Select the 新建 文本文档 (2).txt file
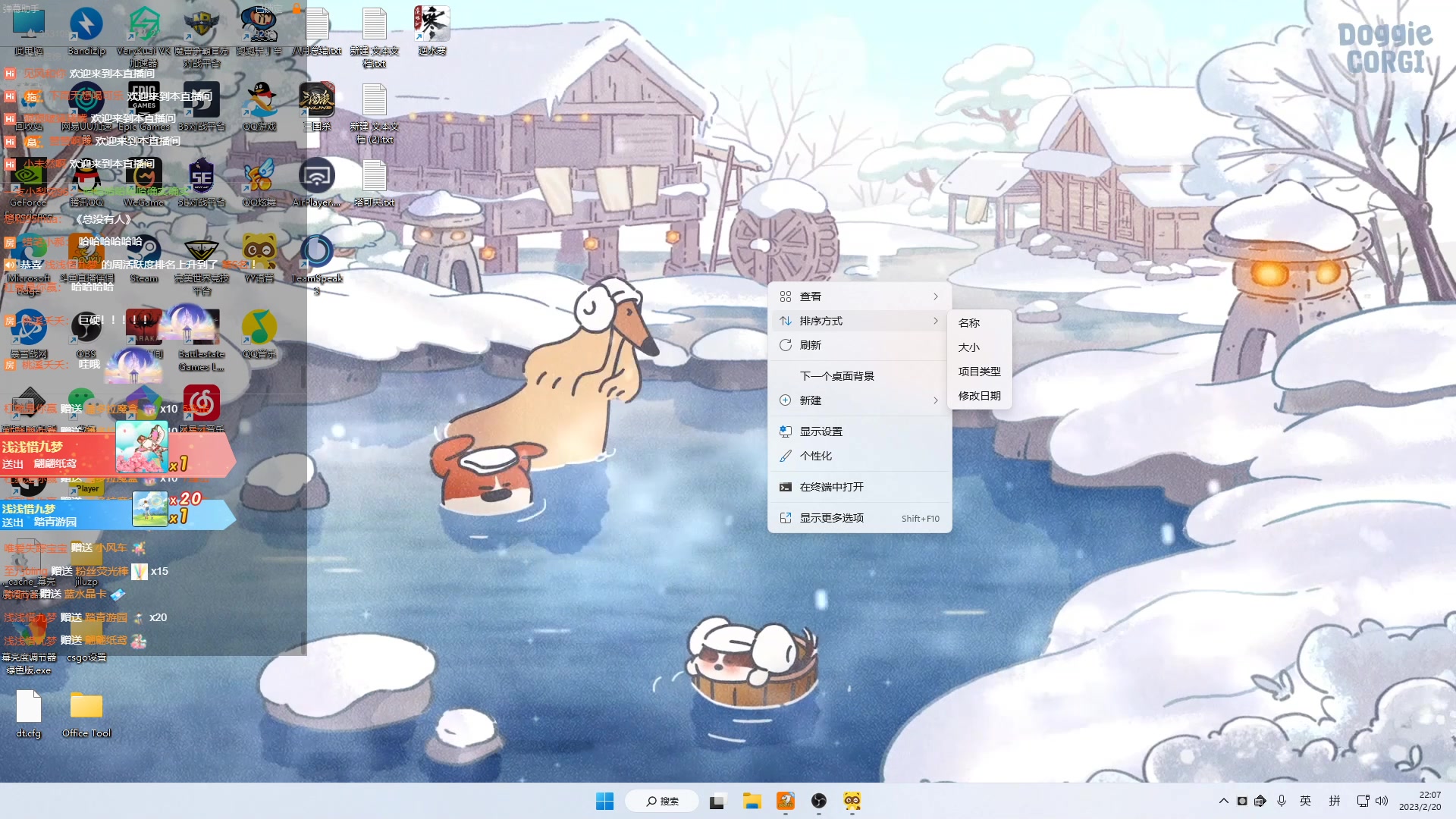Viewport: 1456px width, 819px height. (375, 112)
